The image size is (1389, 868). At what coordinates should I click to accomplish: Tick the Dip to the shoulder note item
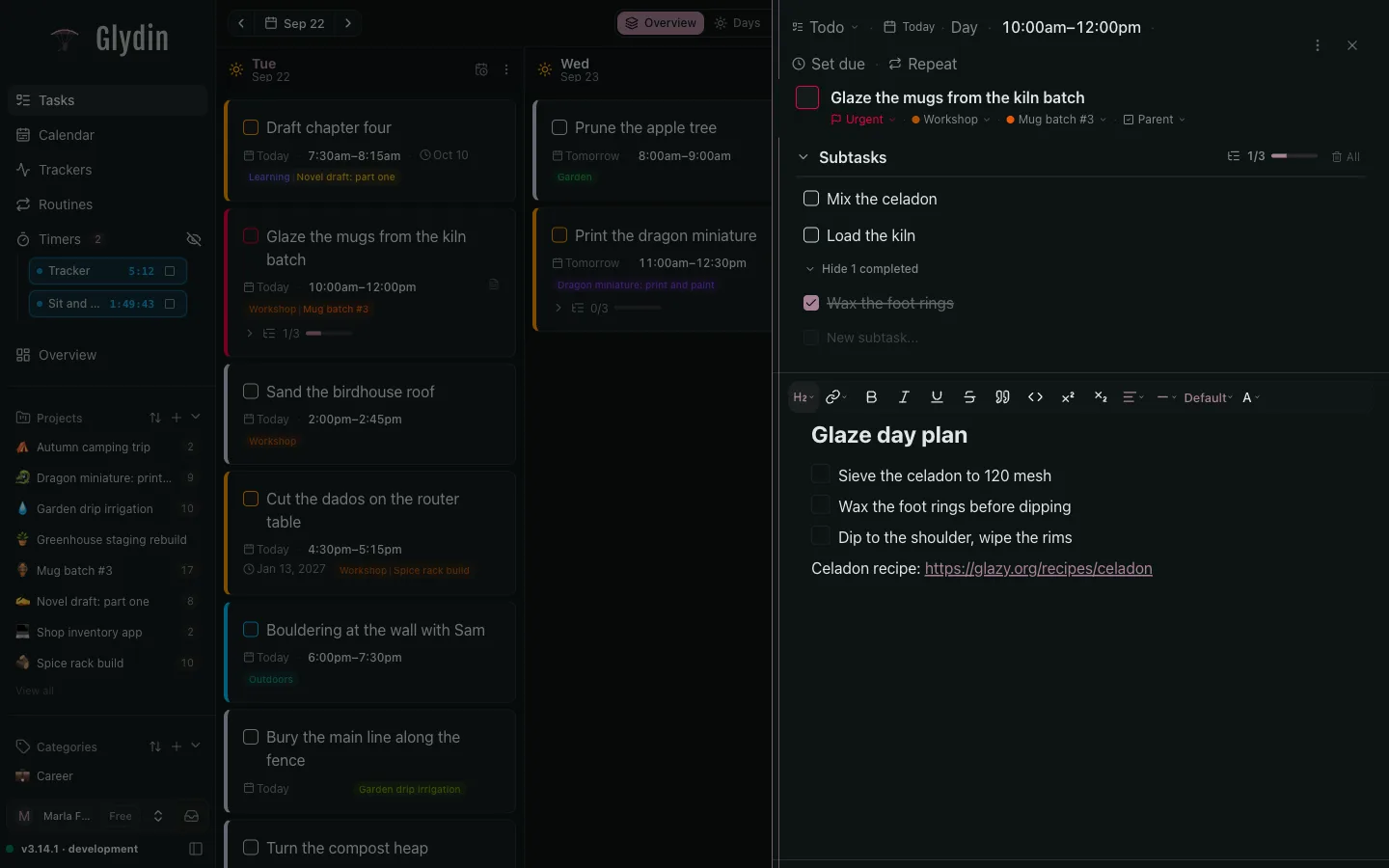(x=821, y=536)
